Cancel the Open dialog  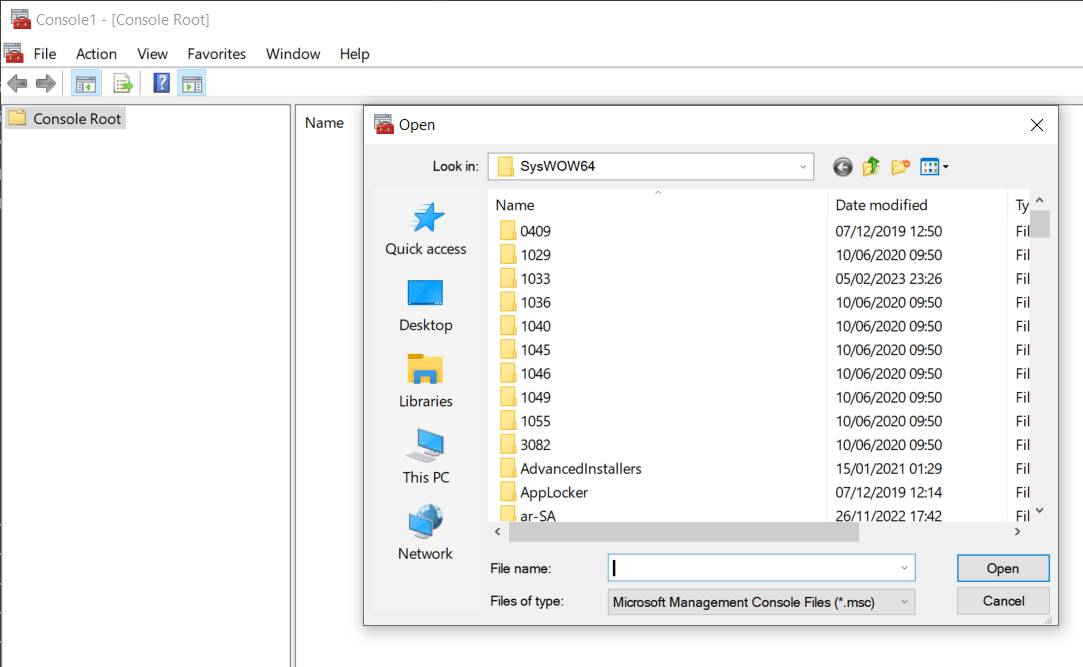1003,601
